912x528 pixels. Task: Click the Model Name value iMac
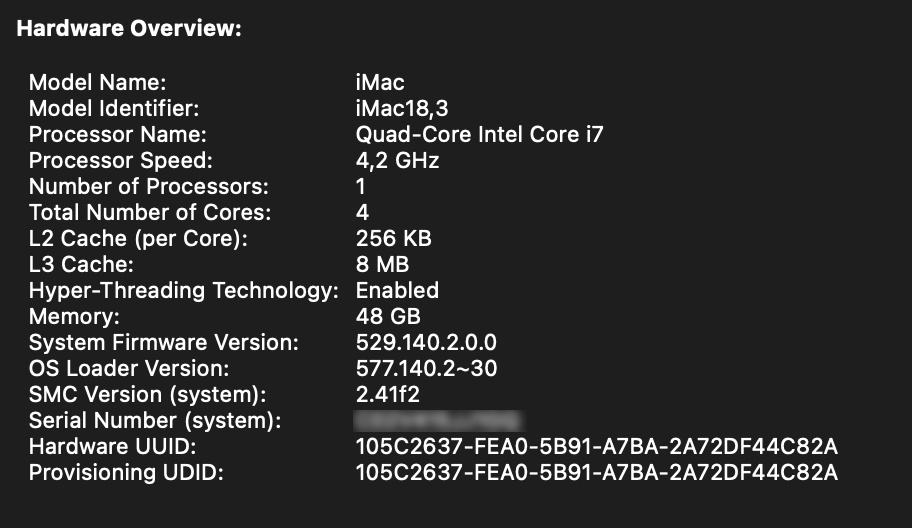click(380, 82)
